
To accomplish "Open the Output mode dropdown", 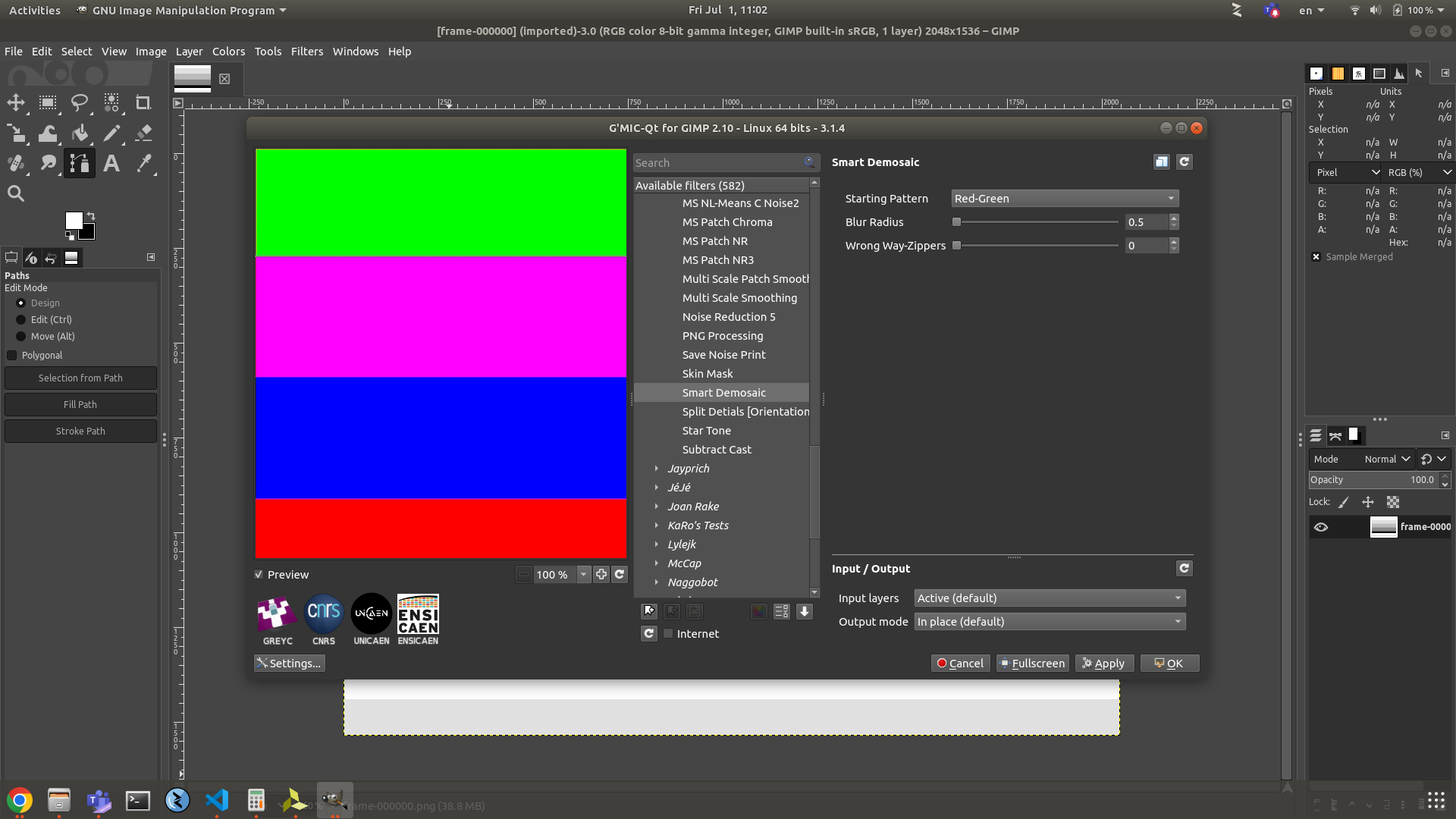I will (x=1050, y=622).
